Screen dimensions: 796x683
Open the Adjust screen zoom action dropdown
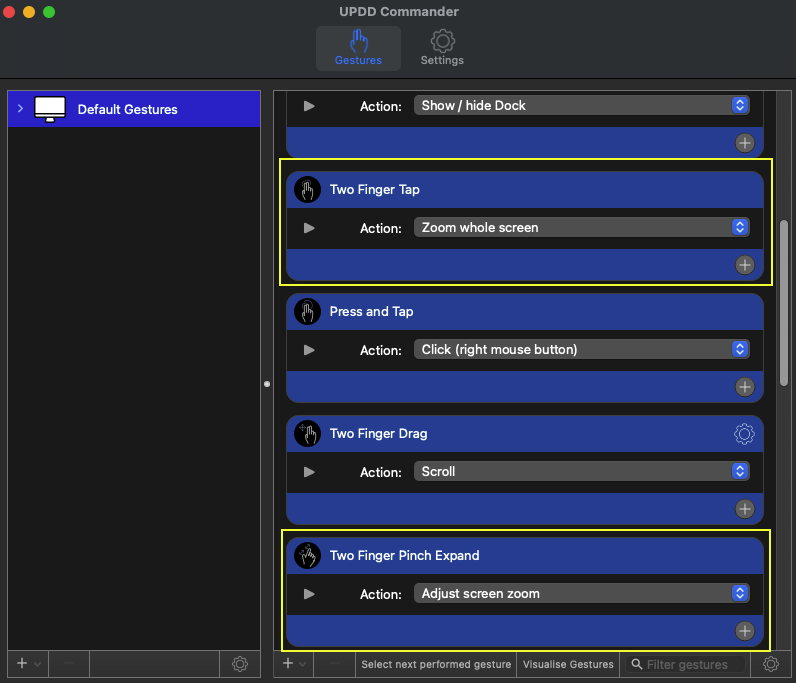581,594
